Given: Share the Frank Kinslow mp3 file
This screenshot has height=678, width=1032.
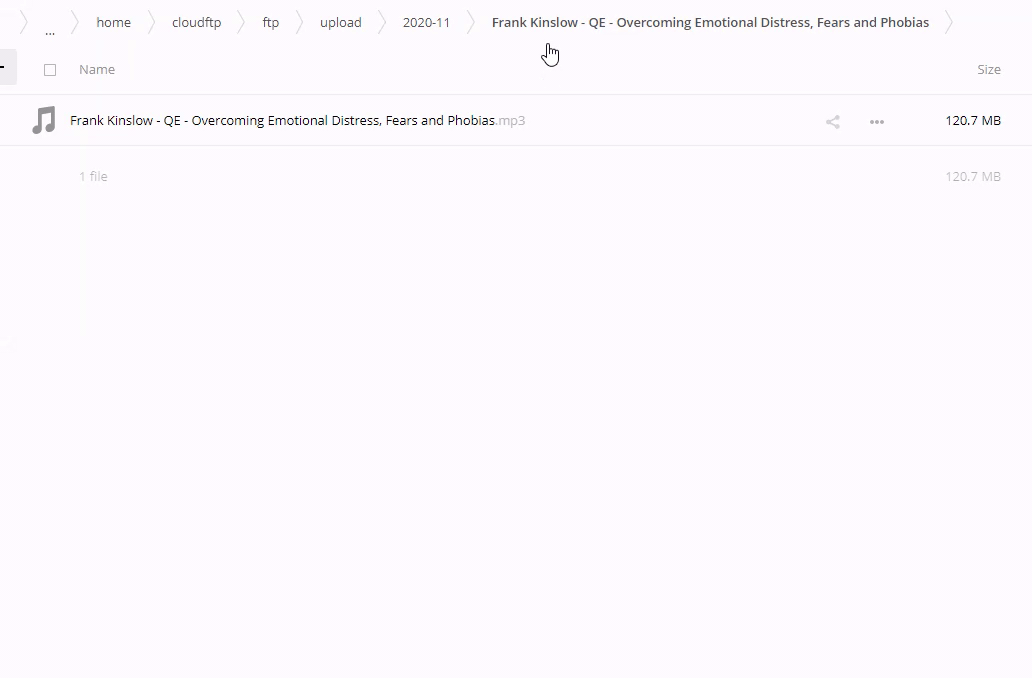Looking at the screenshot, I should point(832,122).
